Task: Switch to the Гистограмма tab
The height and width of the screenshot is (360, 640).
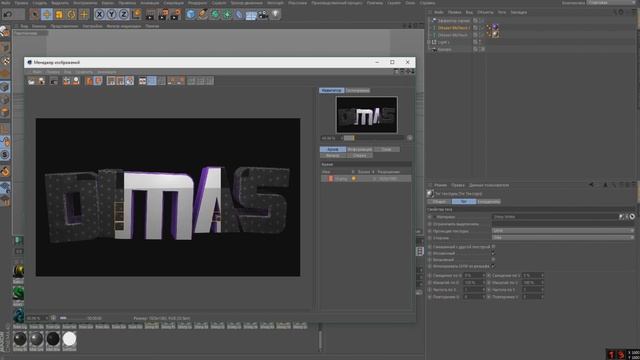Action: point(357,90)
